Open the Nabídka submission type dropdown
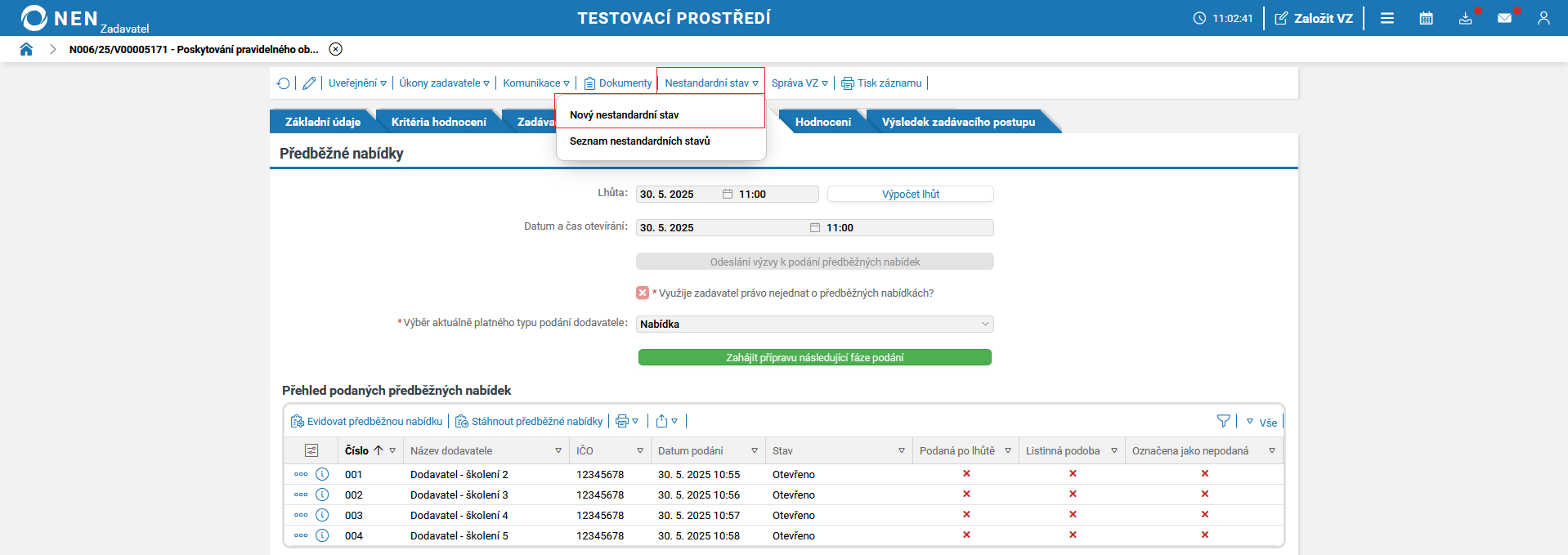 [814, 324]
